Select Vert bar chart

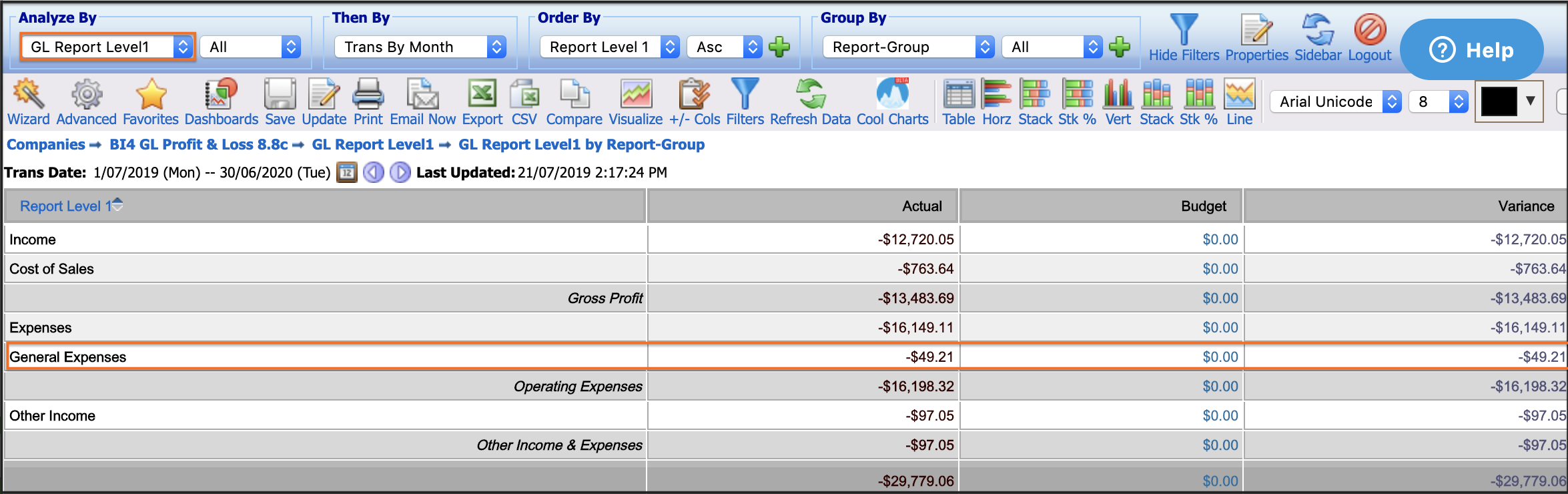[x=1118, y=101]
